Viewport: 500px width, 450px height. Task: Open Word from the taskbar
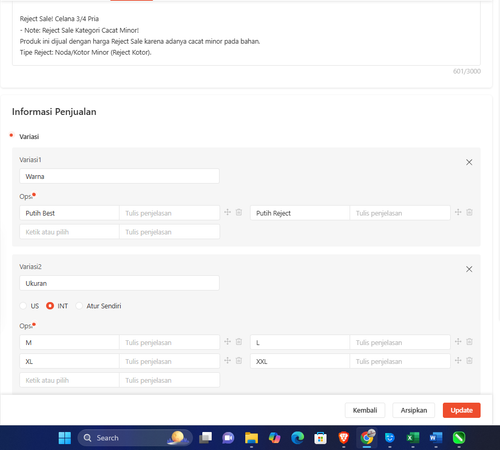(x=436, y=438)
